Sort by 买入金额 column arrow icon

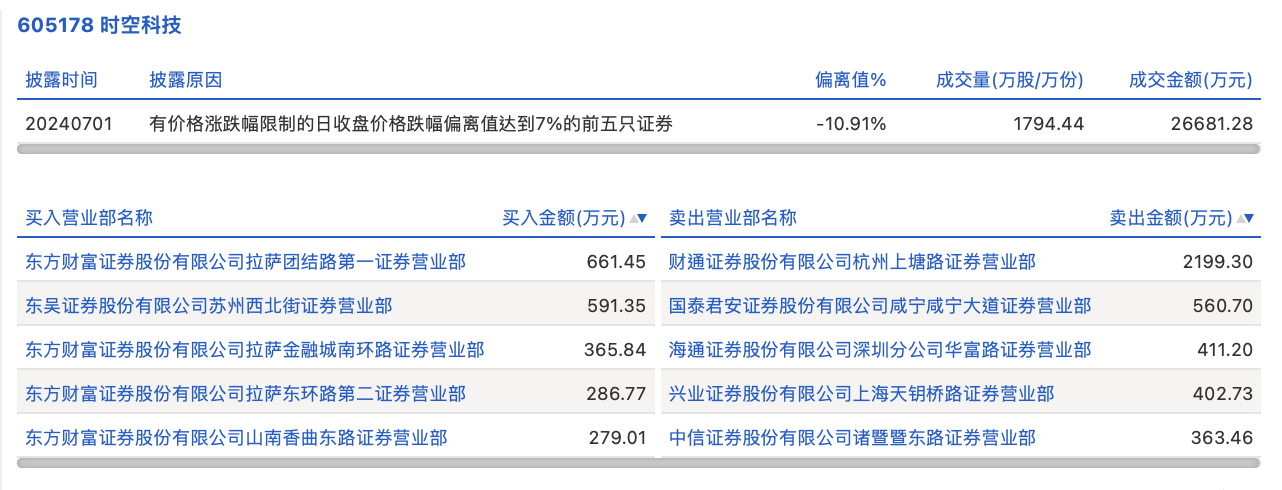[x=638, y=218]
